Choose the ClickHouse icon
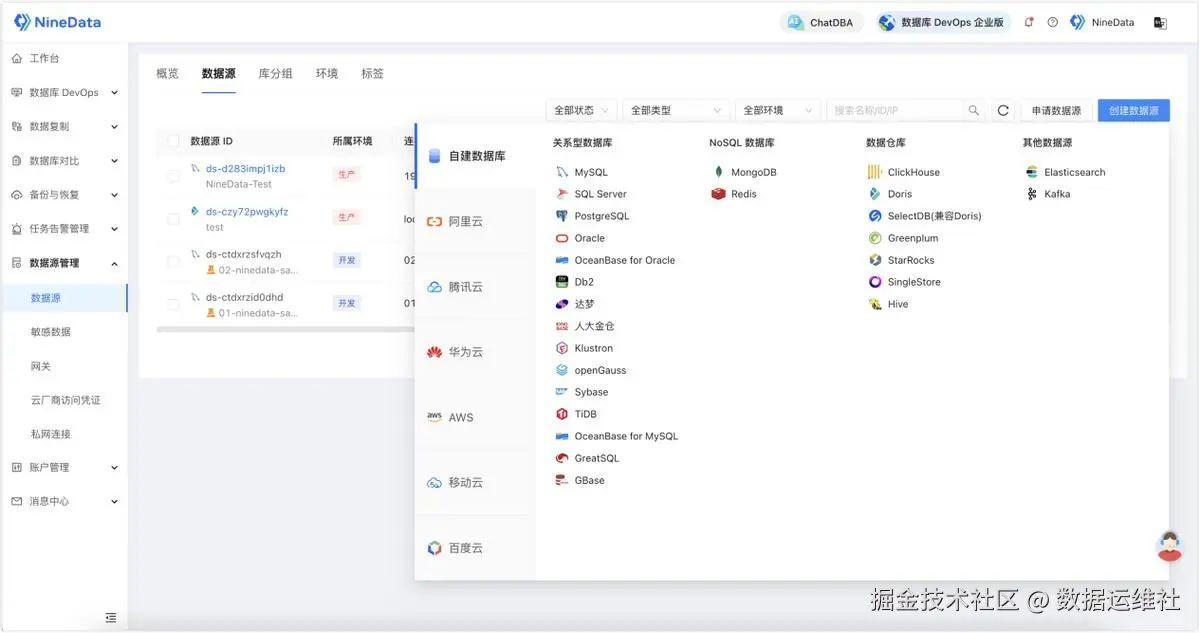Viewport: 1200px width, 633px height. (875, 172)
